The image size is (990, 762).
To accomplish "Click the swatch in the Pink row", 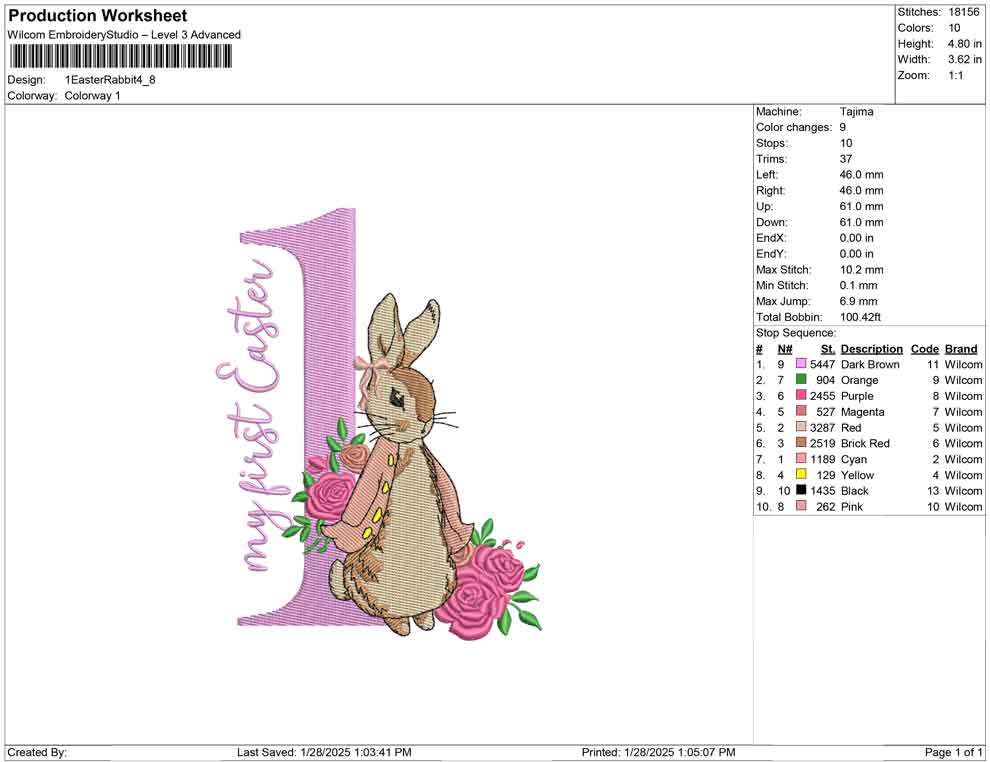I will (801, 506).
